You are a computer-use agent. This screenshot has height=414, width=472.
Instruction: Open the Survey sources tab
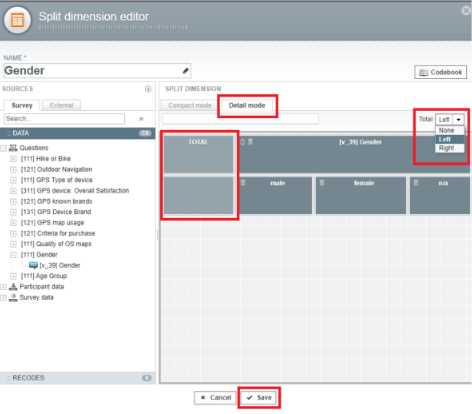[x=22, y=105]
